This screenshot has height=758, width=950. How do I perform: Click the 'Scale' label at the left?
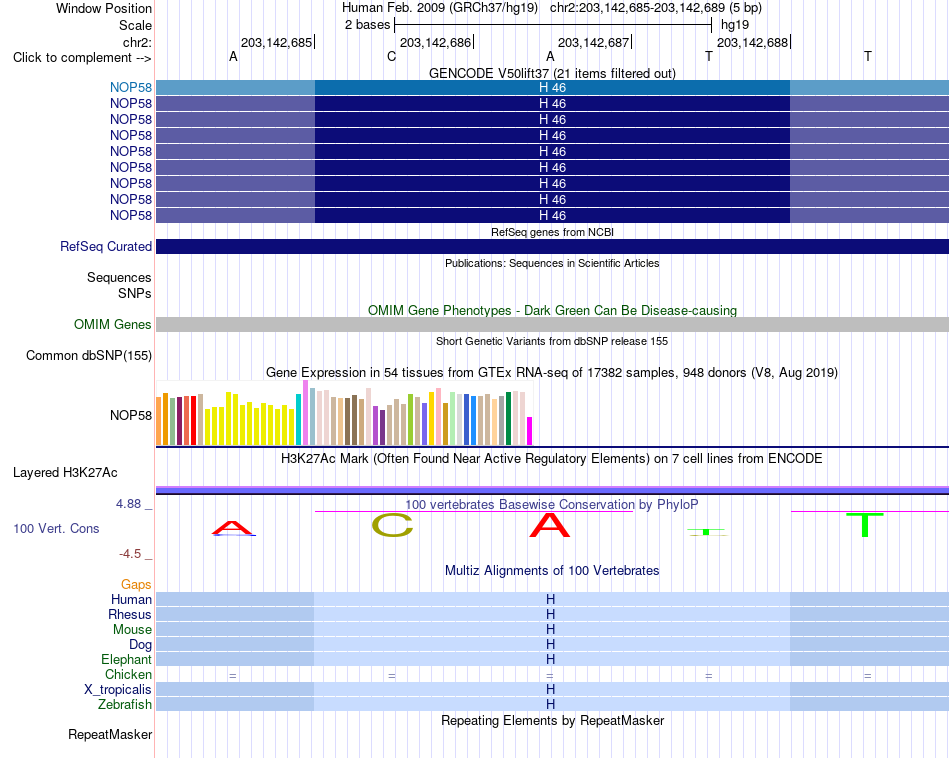coord(135,25)
